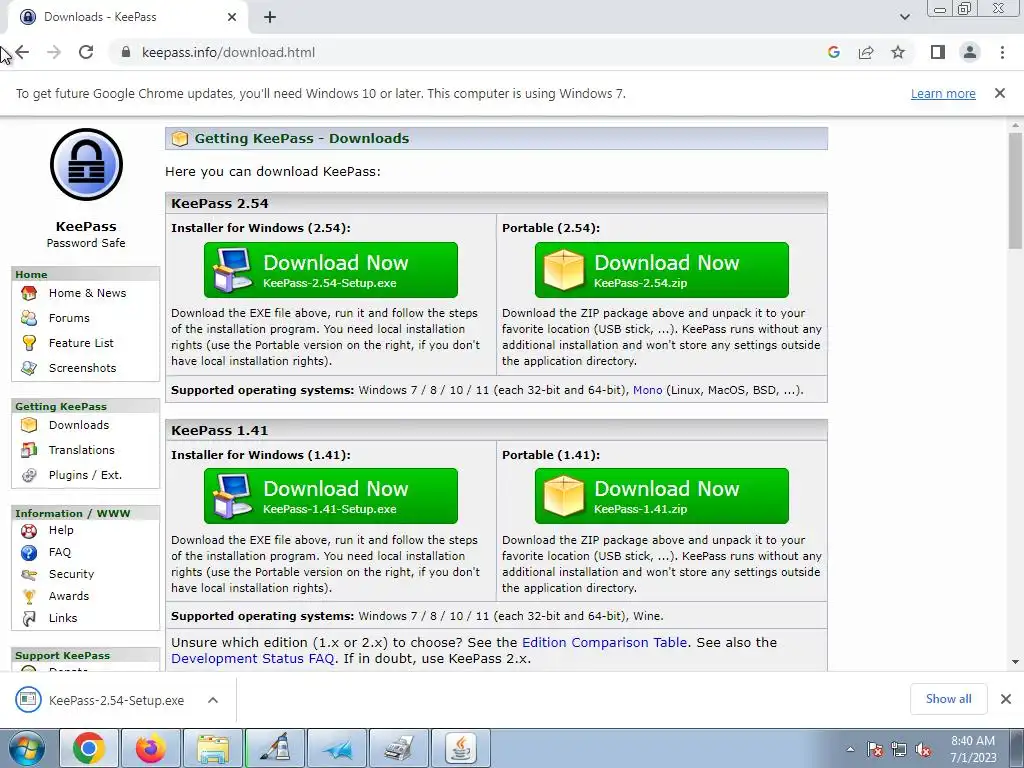The image size is (1024, 768).
Task: Reload the page with refresh icon
Action: click(x=86, y=52)
